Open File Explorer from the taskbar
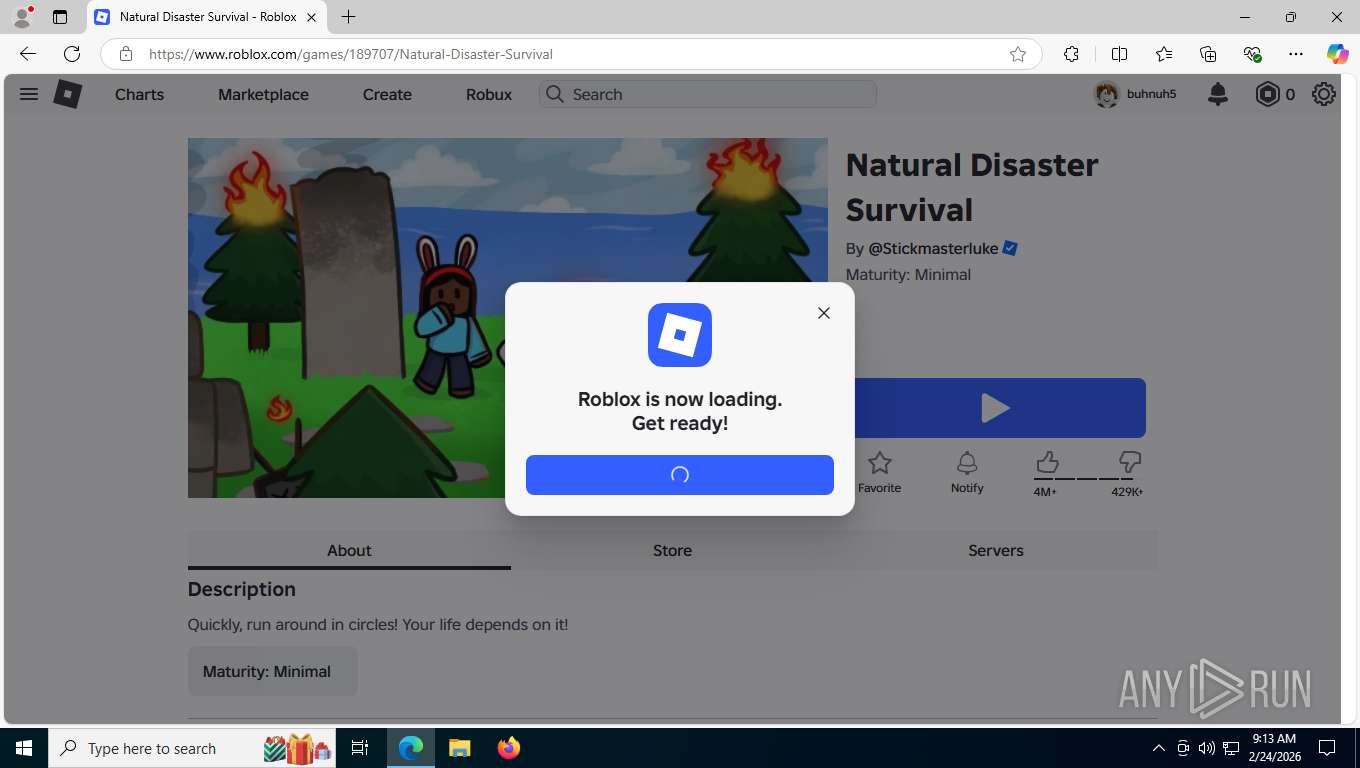1360x768 pixels. pos(459,748)
